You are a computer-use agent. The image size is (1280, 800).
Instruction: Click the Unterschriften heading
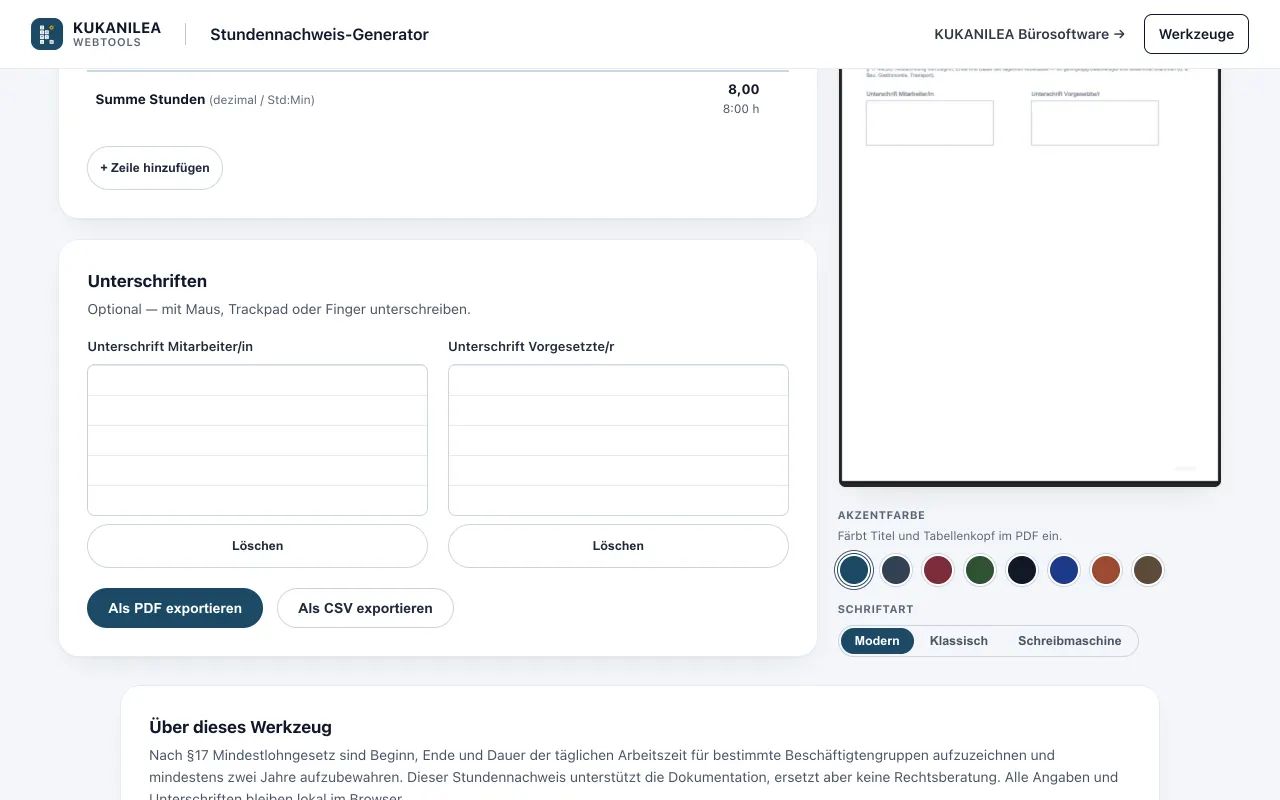(147, 281)
